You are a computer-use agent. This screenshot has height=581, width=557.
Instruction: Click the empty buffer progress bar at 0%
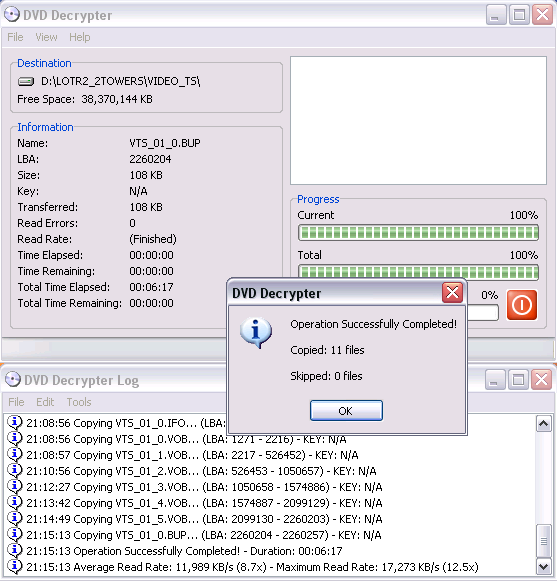point(483,313)
